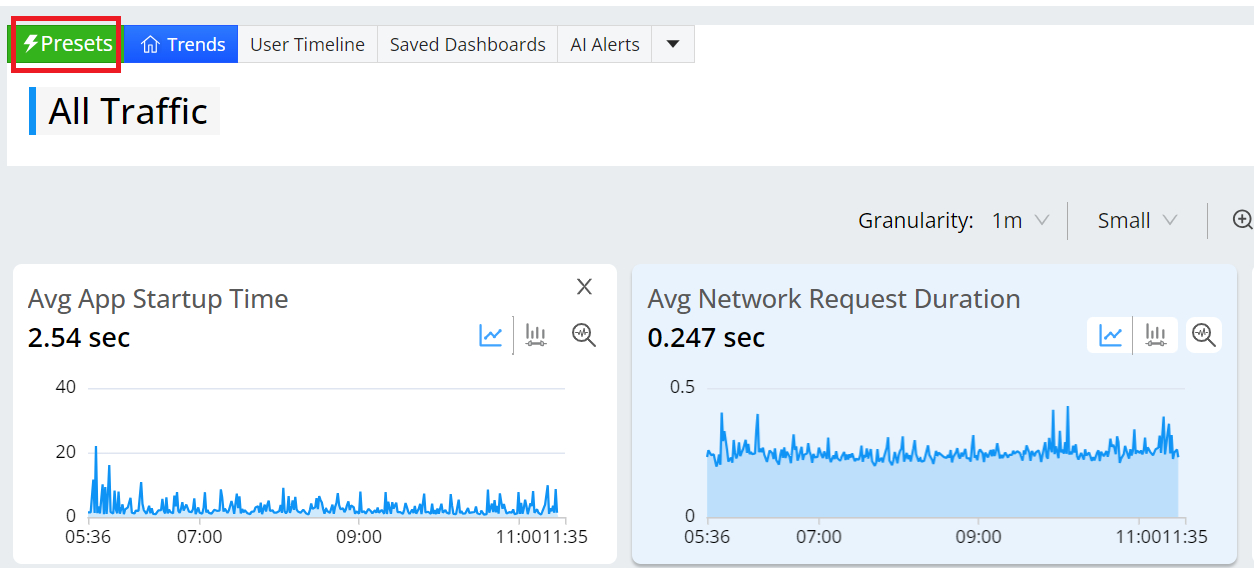Click the lightning bolt icon on Presets
1254x568 pixels.
coord(31,44)
